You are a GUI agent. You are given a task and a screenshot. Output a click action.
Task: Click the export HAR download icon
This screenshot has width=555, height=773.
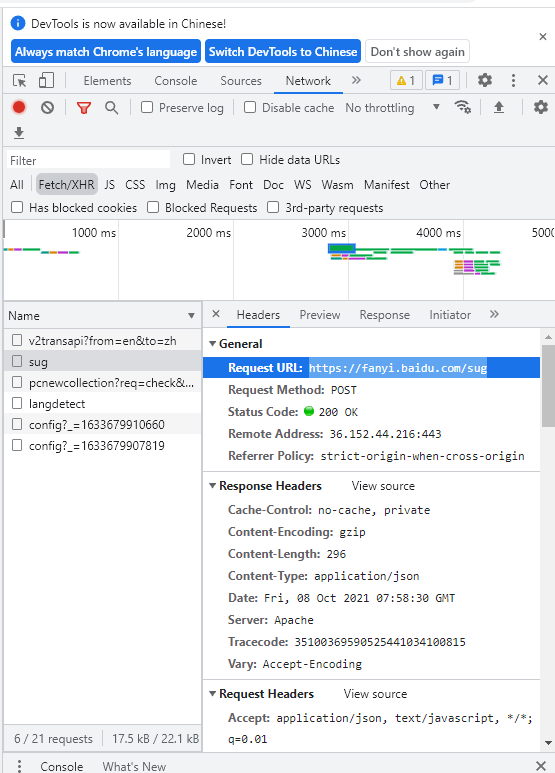point(19,133)
